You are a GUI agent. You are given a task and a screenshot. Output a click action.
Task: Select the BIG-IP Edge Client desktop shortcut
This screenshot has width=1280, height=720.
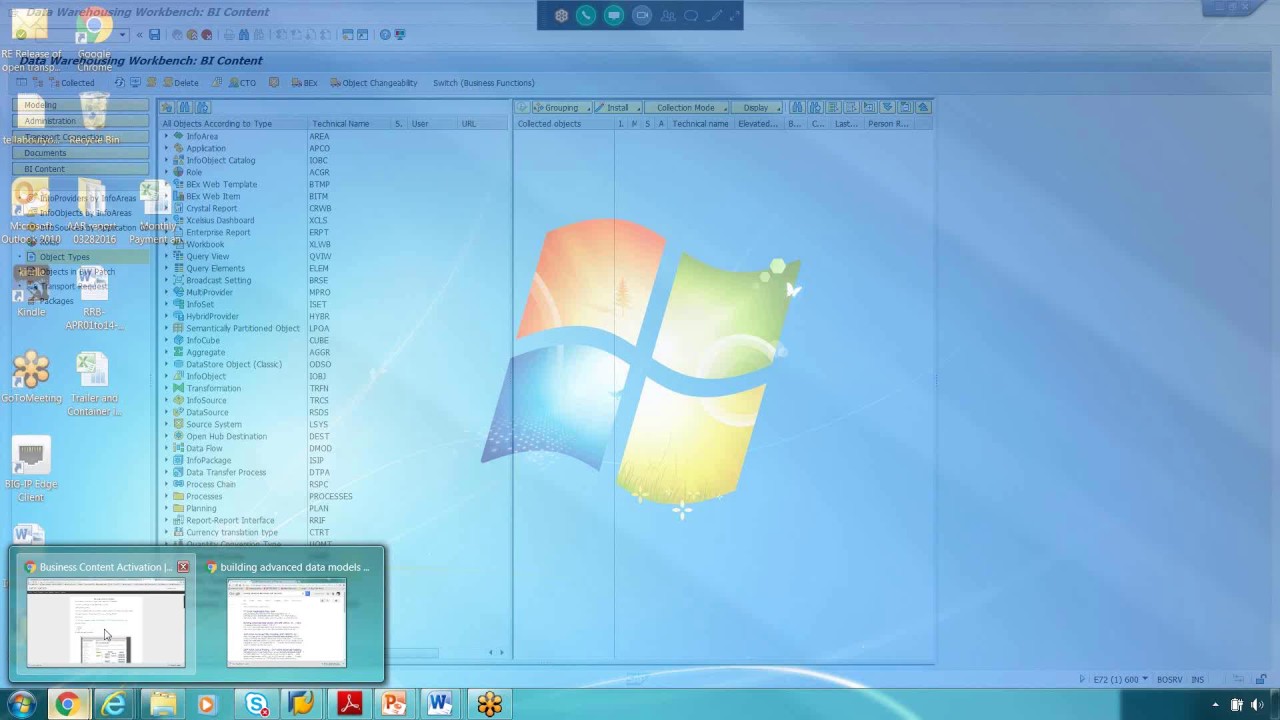pyautogui.click(x=31, y=470)
